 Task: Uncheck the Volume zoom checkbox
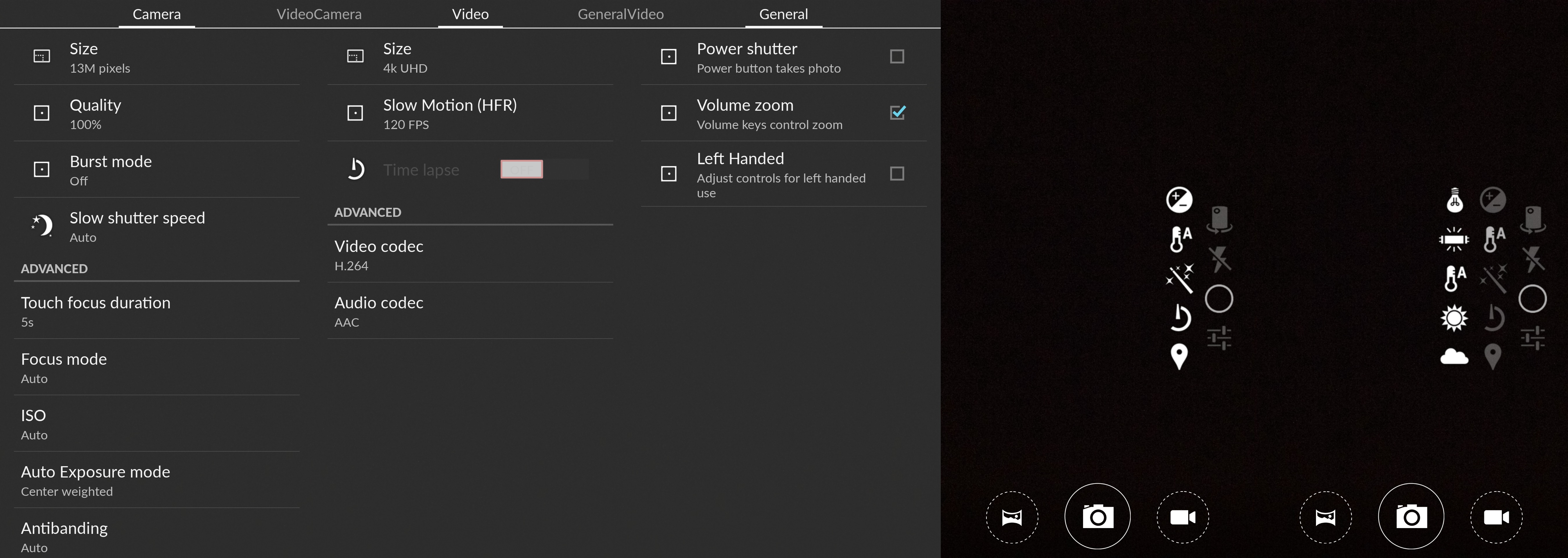[x=897, y=113]
